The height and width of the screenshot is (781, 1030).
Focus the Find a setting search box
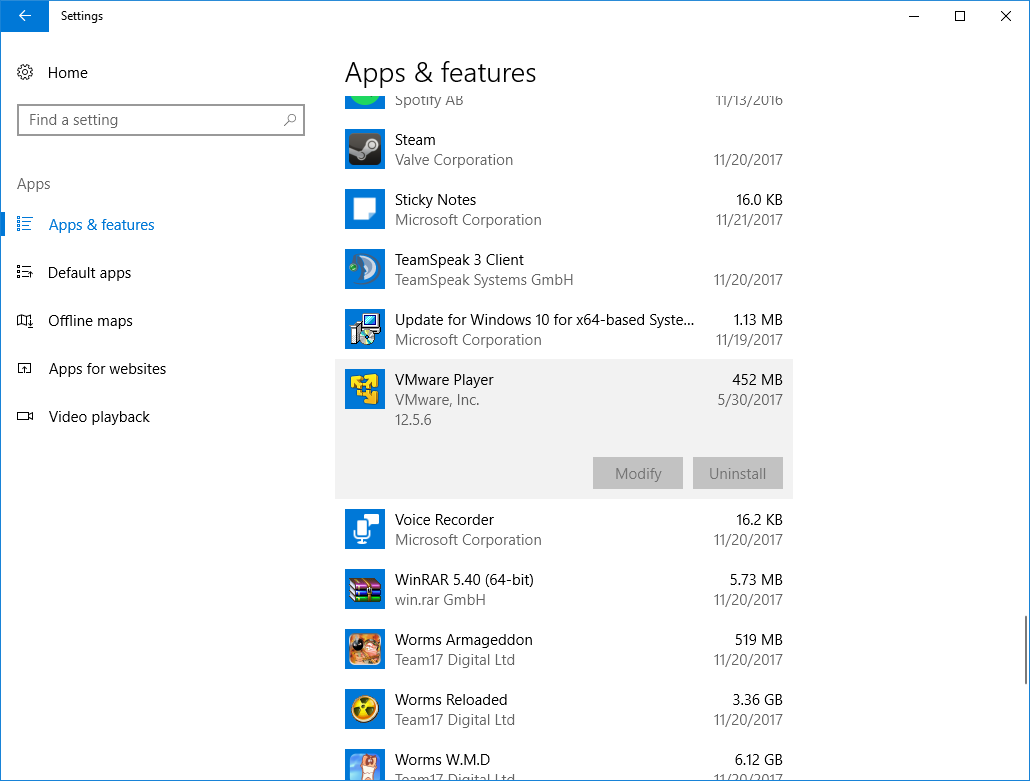click(161, 120)
